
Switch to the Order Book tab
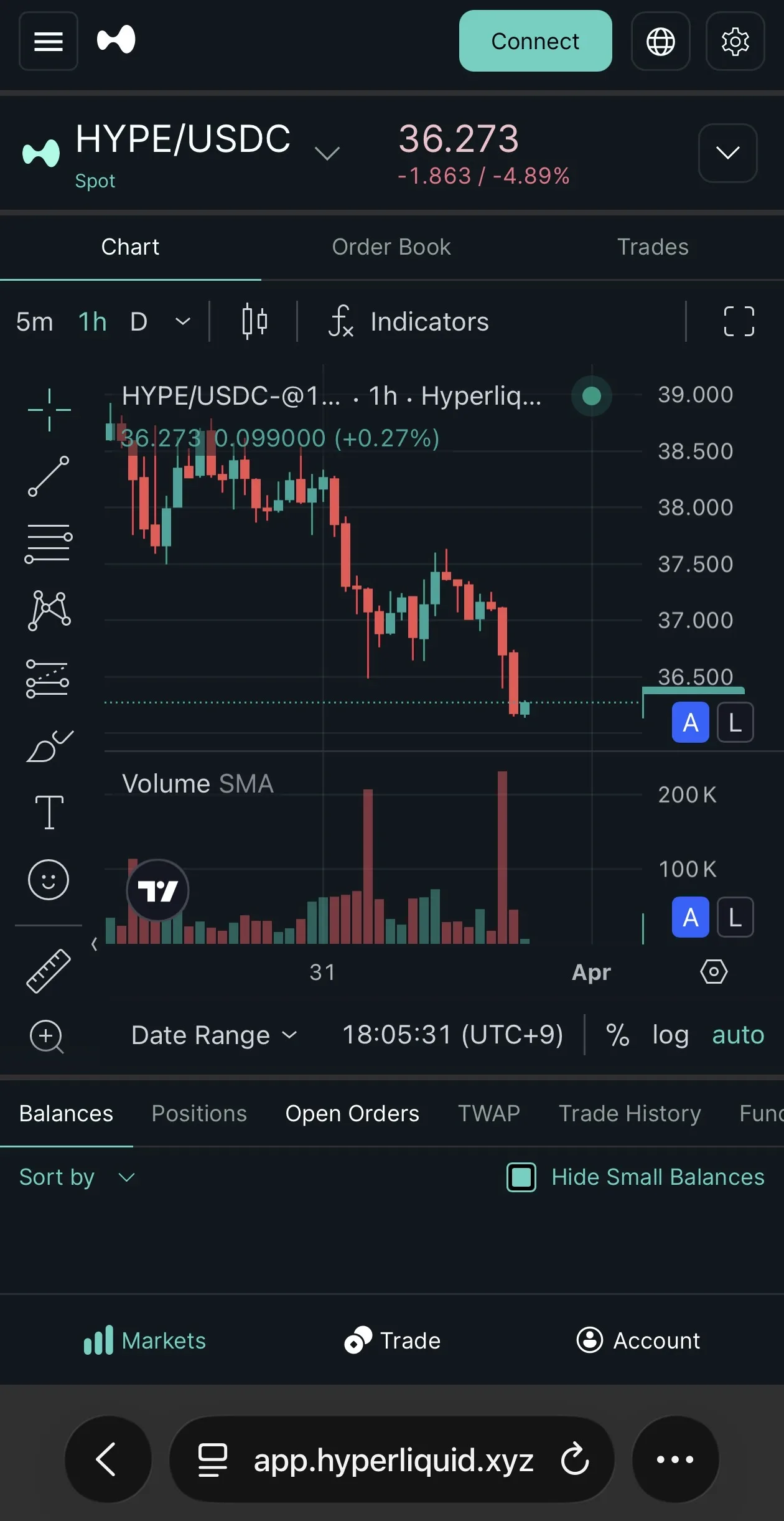click(x=391, y=247)
